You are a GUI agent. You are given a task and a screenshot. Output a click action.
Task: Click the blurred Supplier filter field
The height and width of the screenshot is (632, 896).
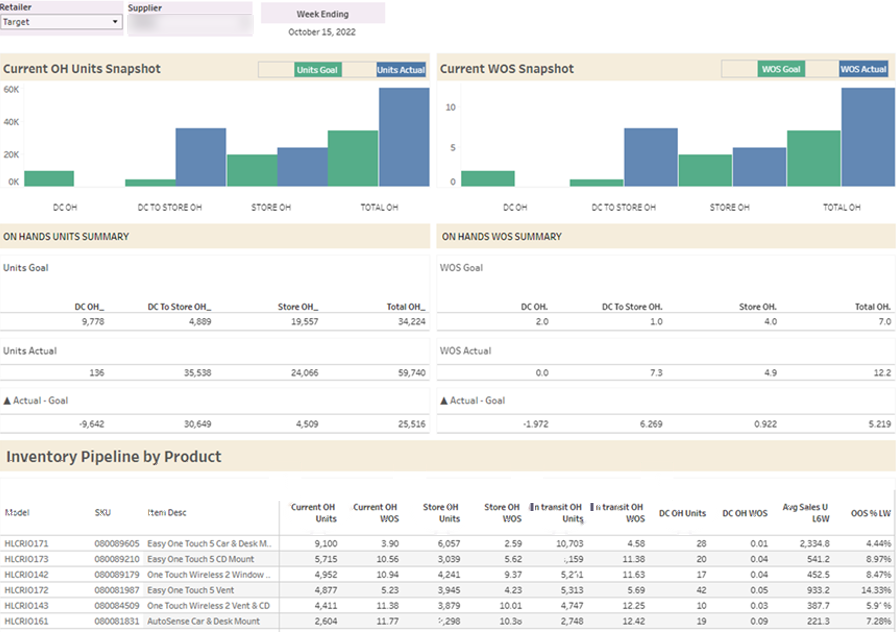[x=190, y=25]
